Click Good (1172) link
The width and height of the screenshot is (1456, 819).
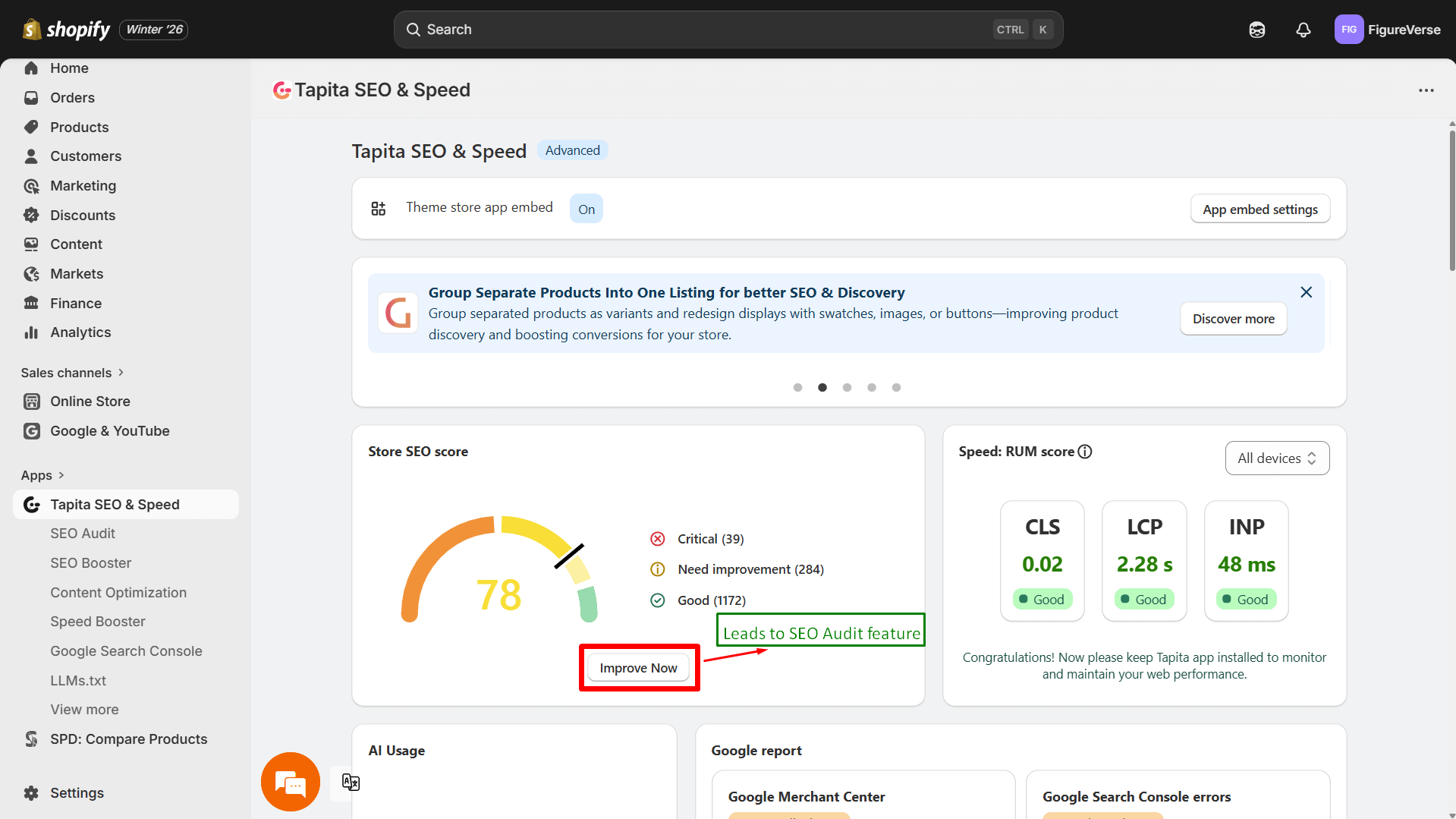click(712, 600)
